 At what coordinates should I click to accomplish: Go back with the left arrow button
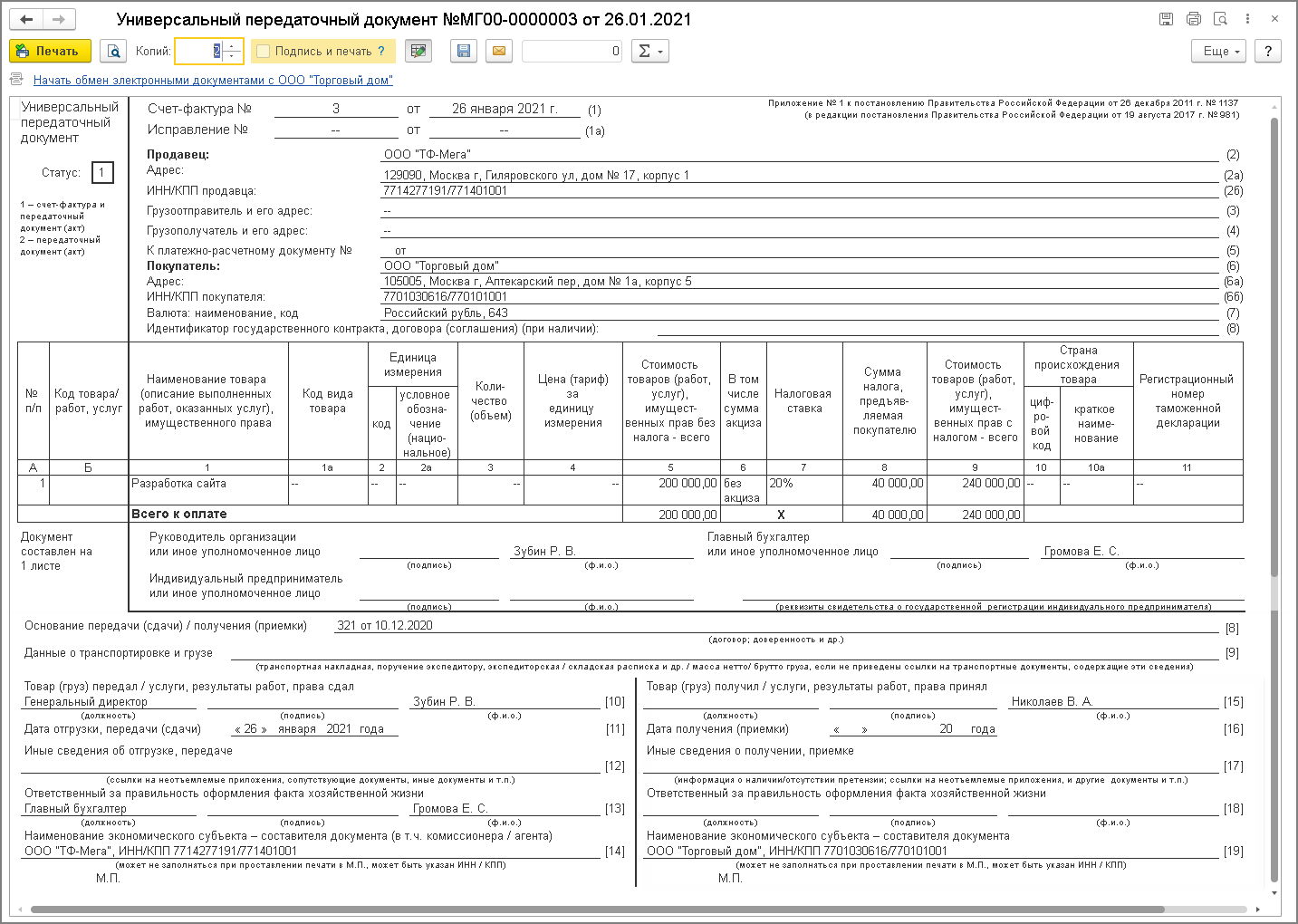point(26,19)
